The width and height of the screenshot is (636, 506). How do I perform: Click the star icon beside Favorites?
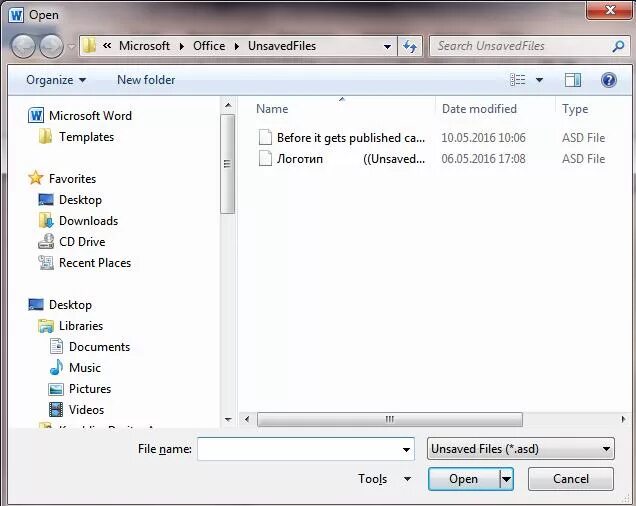(36, 178)
